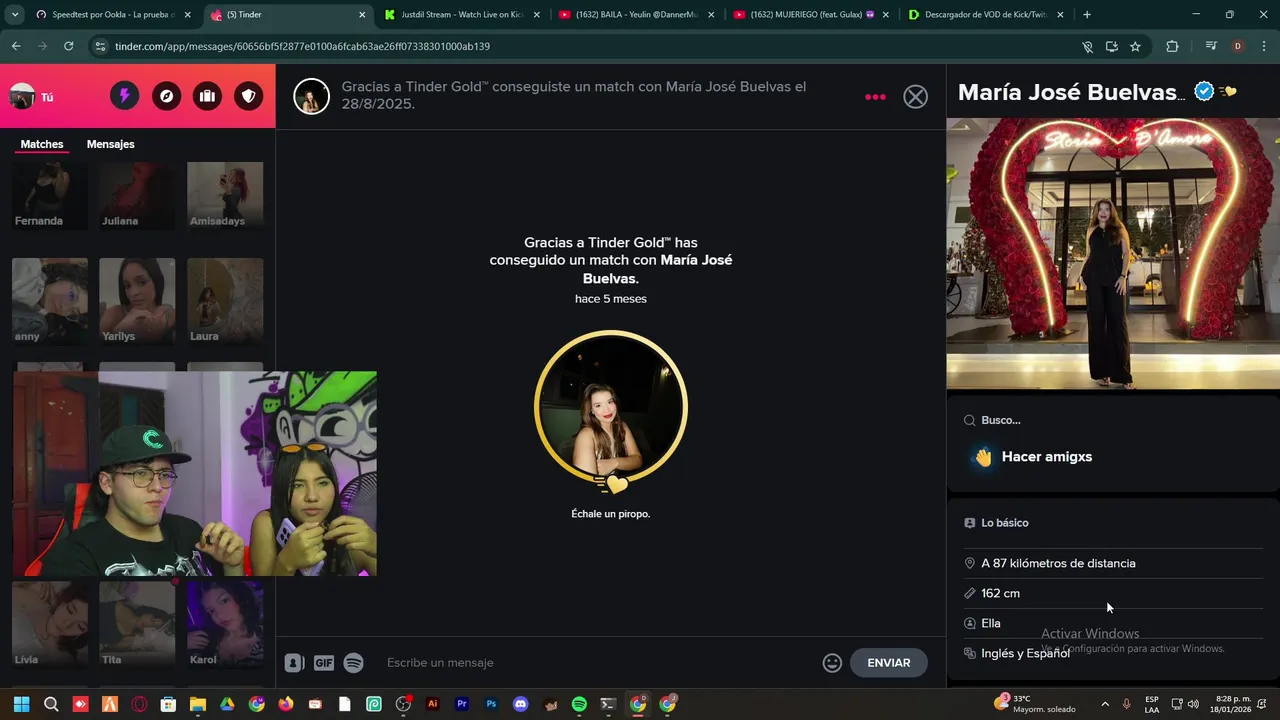Switch to BAILA Yeulin YouTube tab

coord(637,15)
